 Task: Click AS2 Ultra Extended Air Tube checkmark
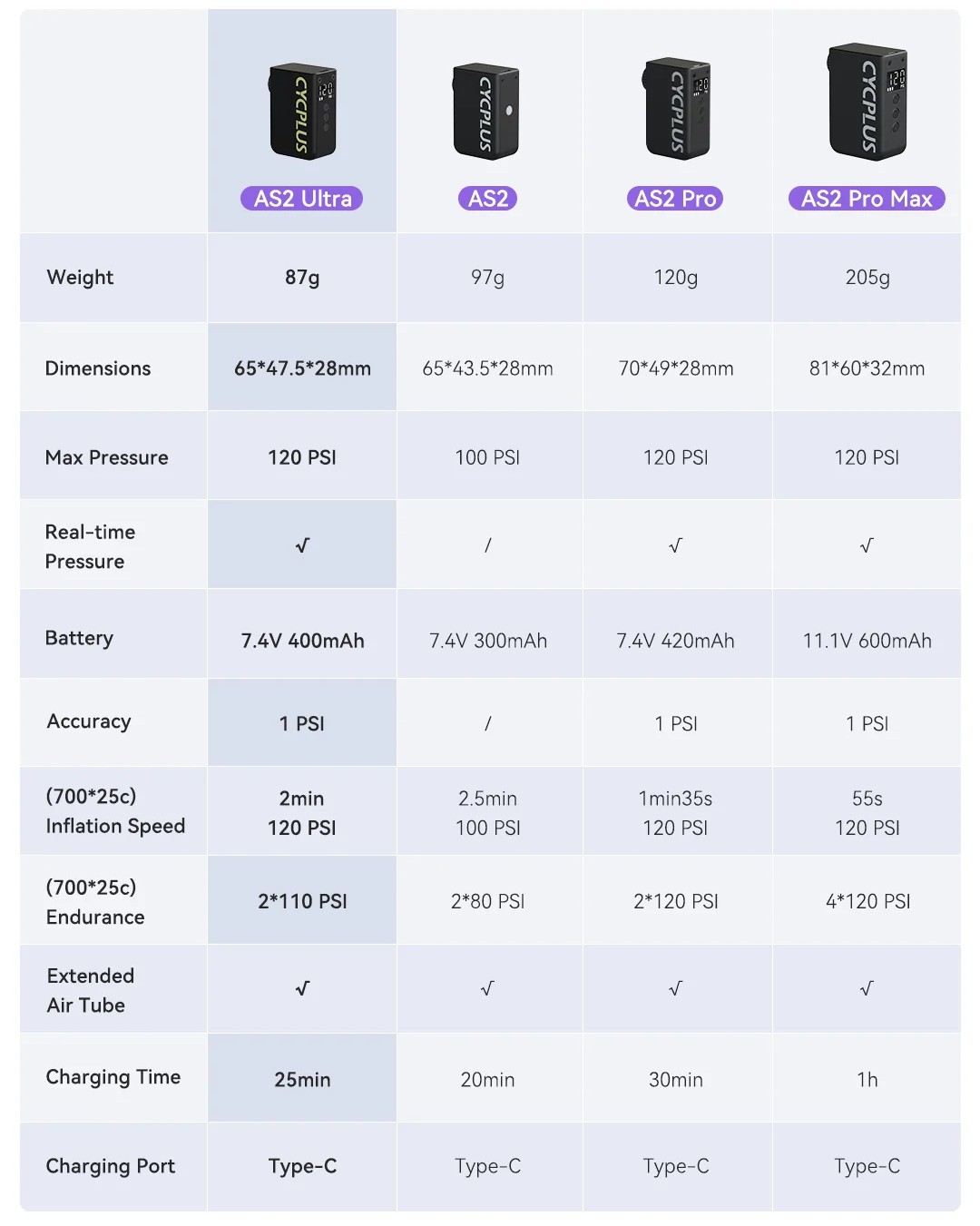302,988
